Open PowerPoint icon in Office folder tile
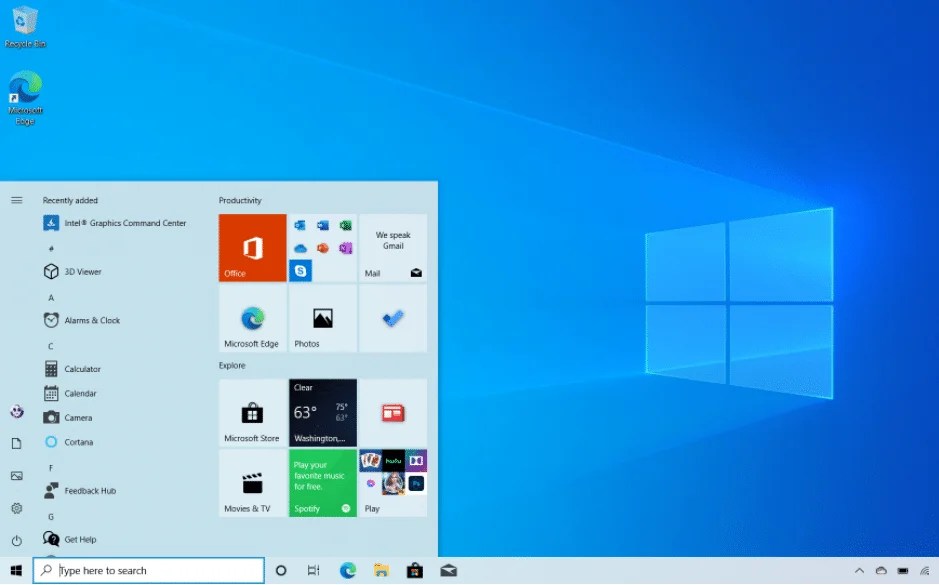939x585 pixels. click(x=323, y=248)
